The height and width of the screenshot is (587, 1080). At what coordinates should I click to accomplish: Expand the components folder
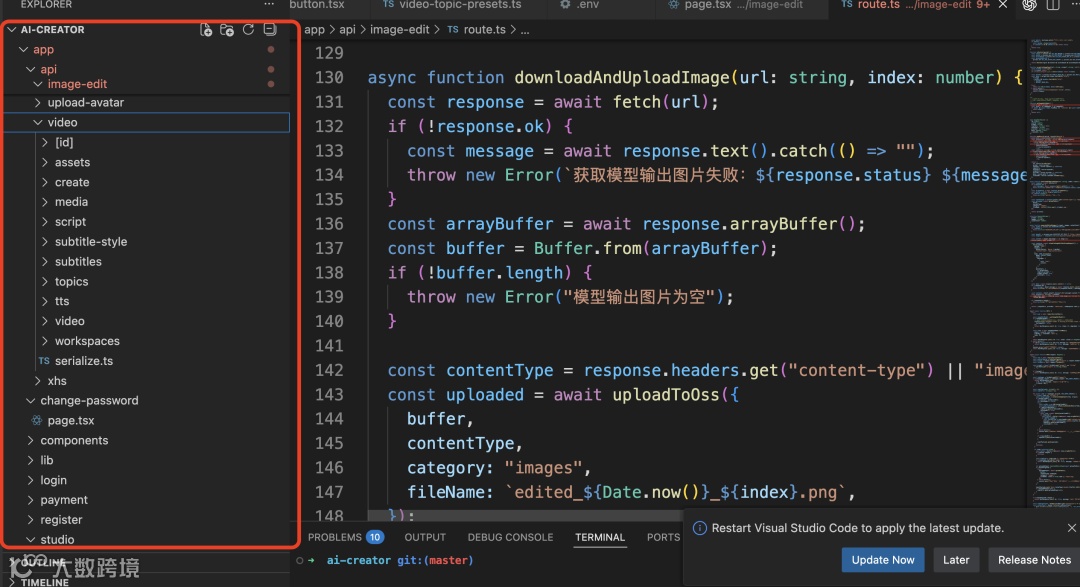30,440
